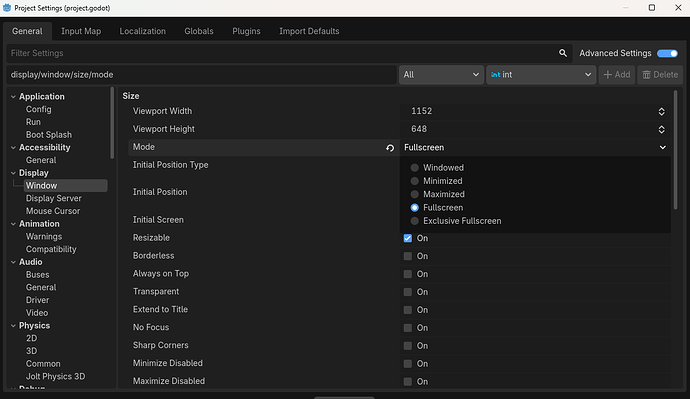
Task: Enable the No Focus checkbox
Action: (407, 328)
